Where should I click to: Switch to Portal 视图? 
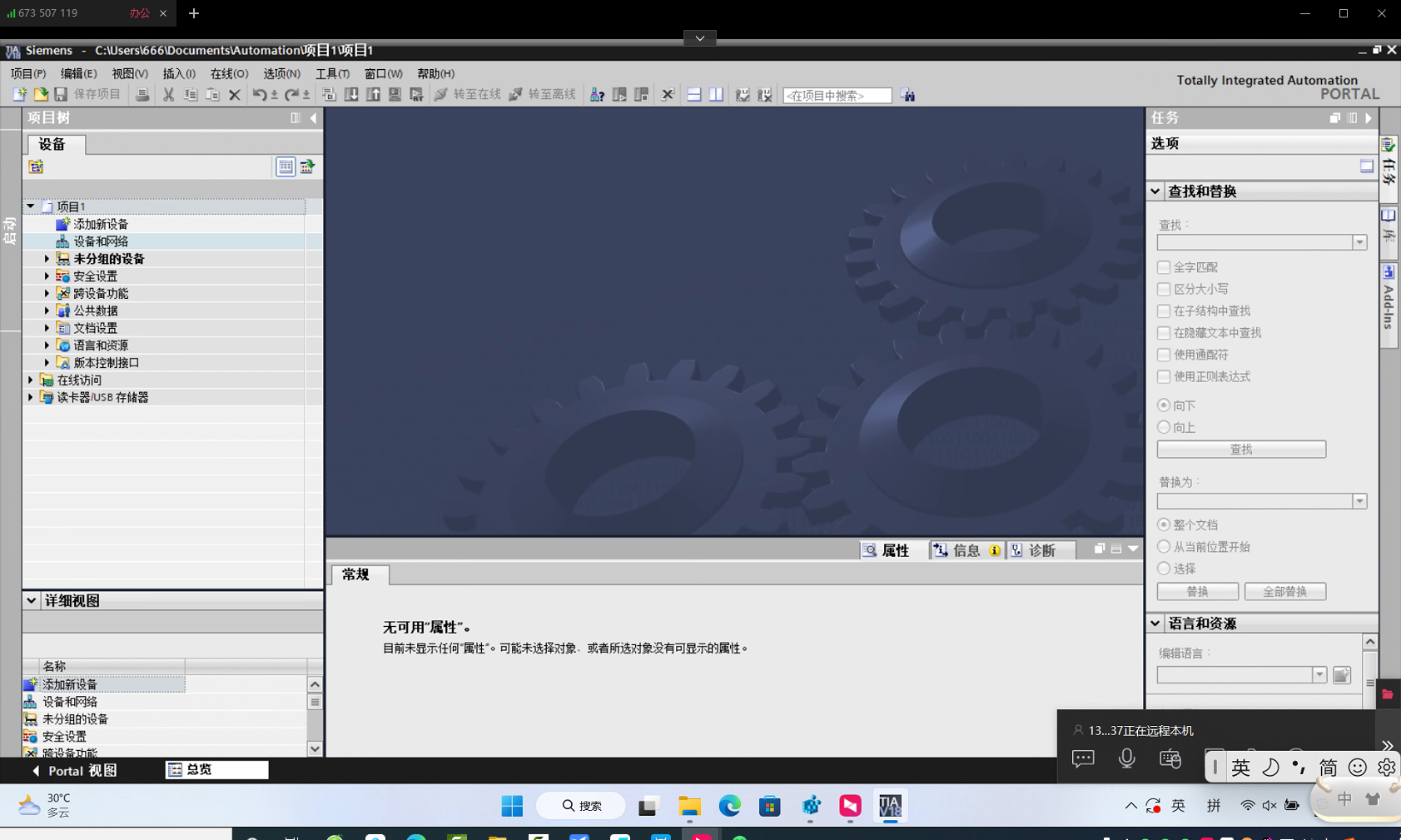pos(75,771)
